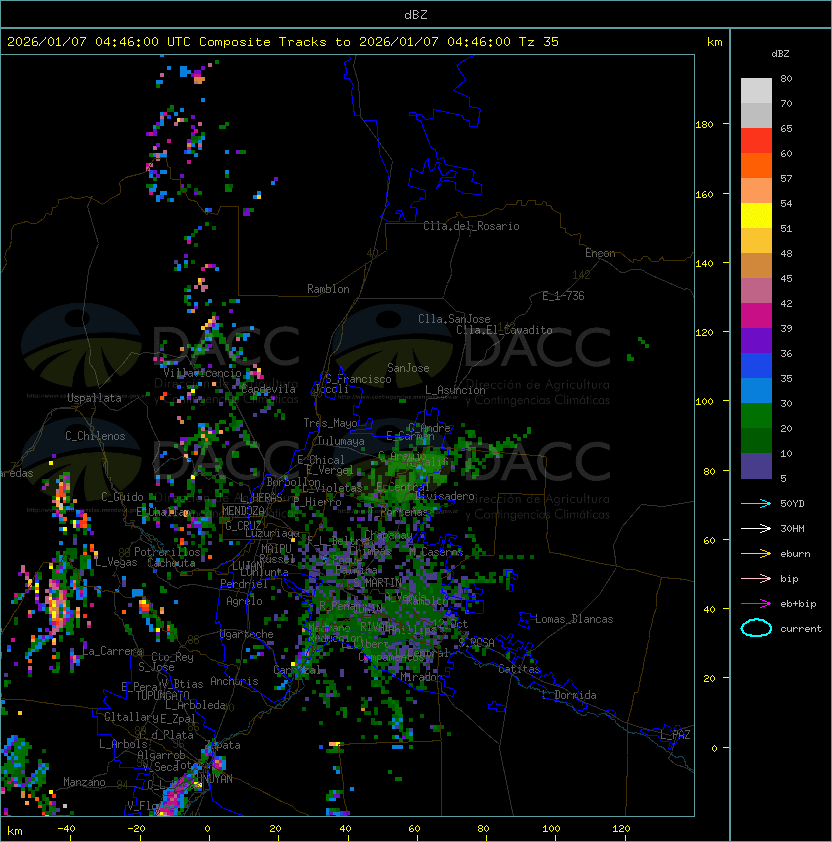
Task: Click the 'Agrelo' map label
Action: [x=244, y=601]
